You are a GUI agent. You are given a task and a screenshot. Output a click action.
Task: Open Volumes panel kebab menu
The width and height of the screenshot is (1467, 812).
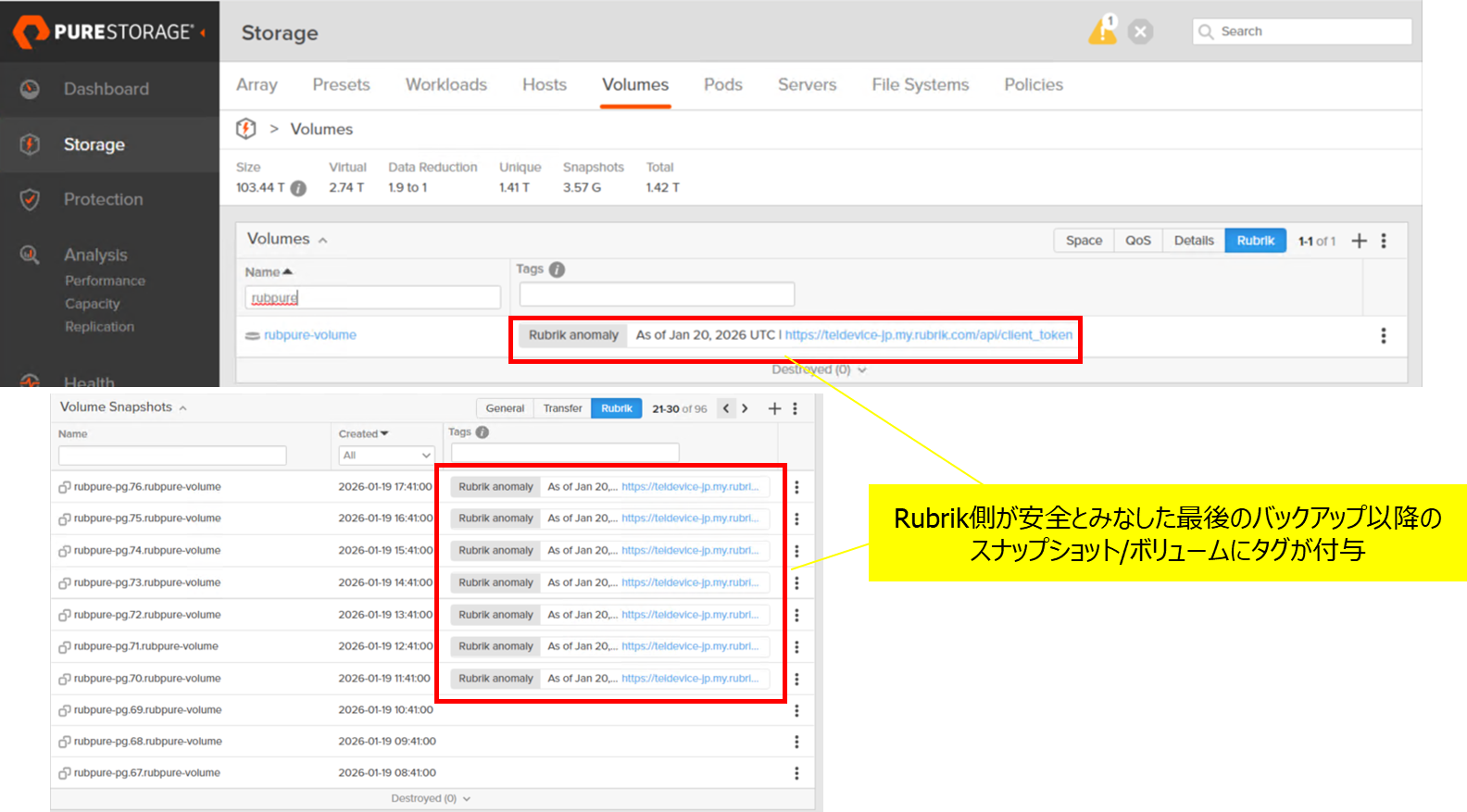point(1384,241)
